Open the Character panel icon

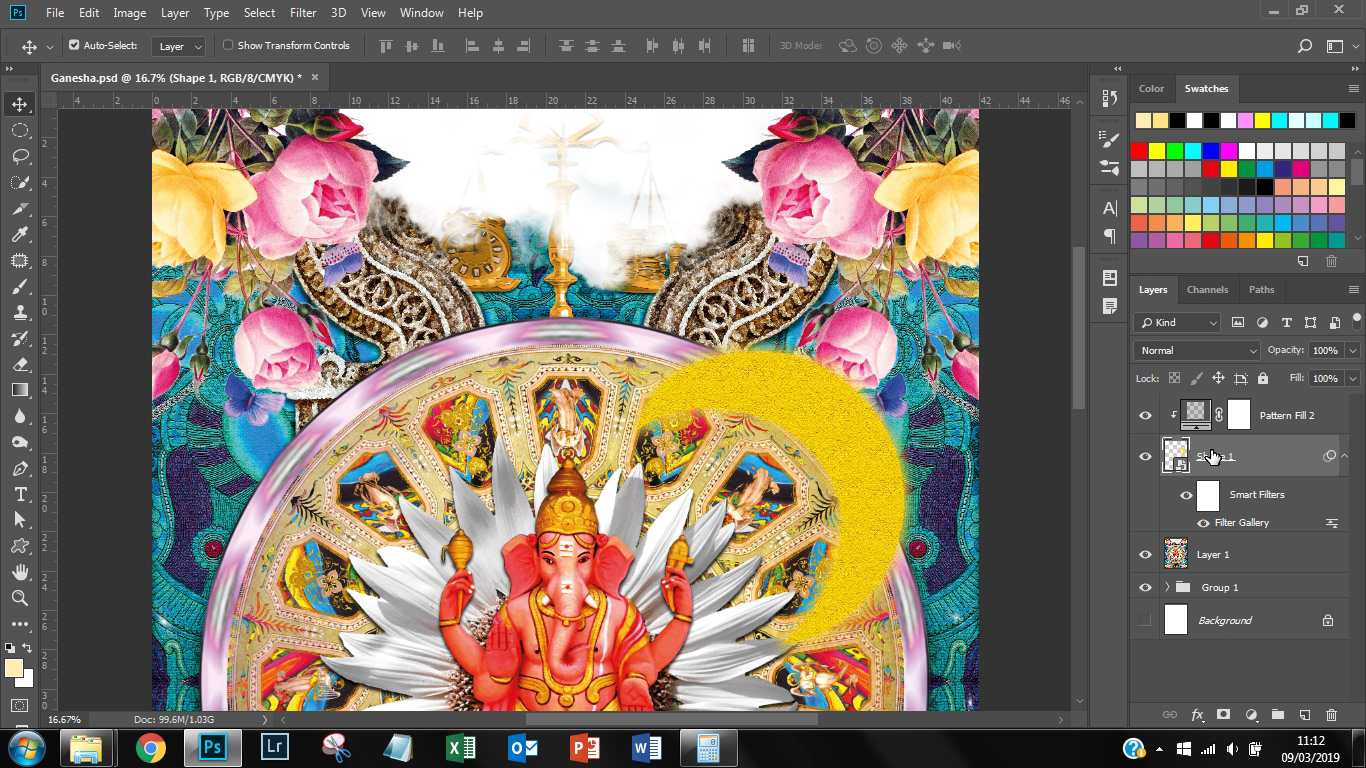click(1109, 209)
